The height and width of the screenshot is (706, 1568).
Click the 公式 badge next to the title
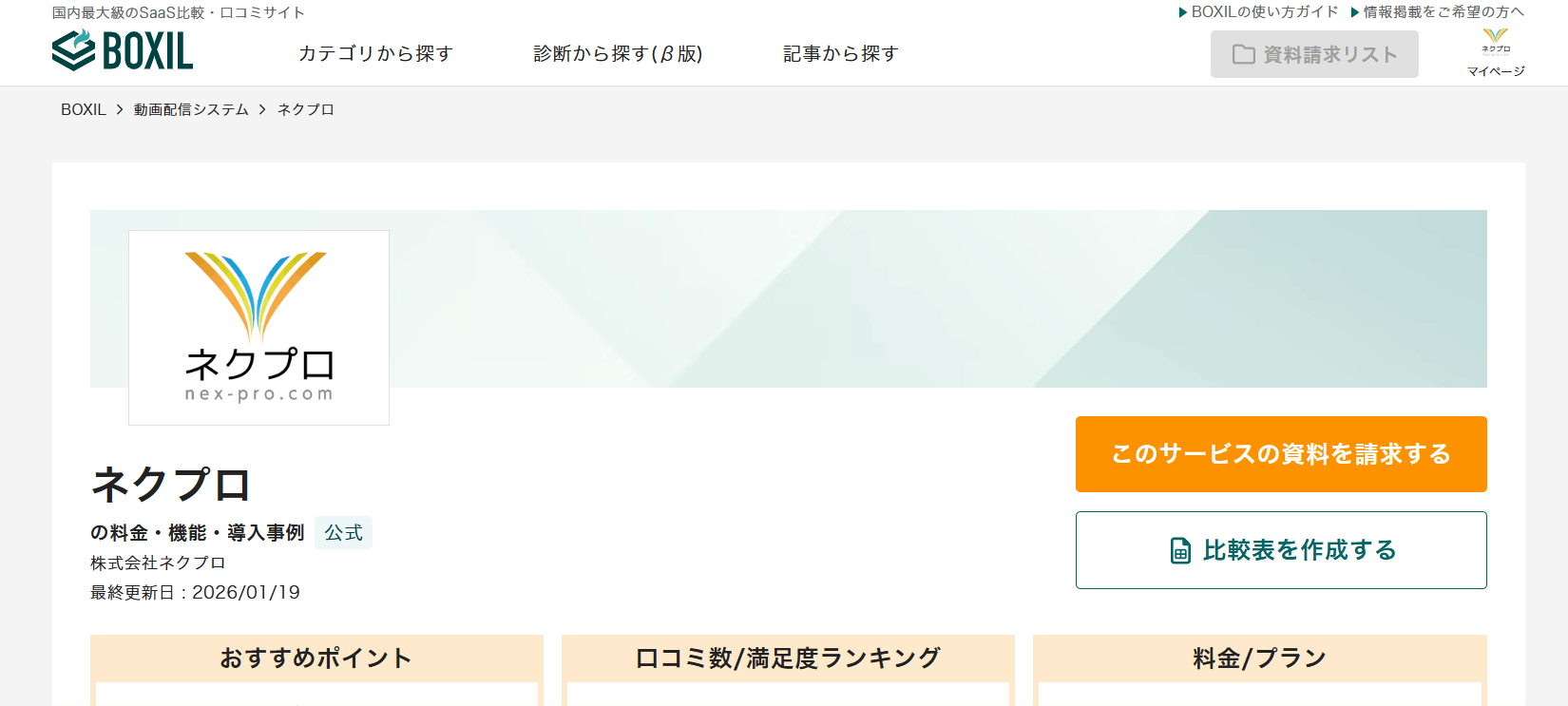(343, 533)
